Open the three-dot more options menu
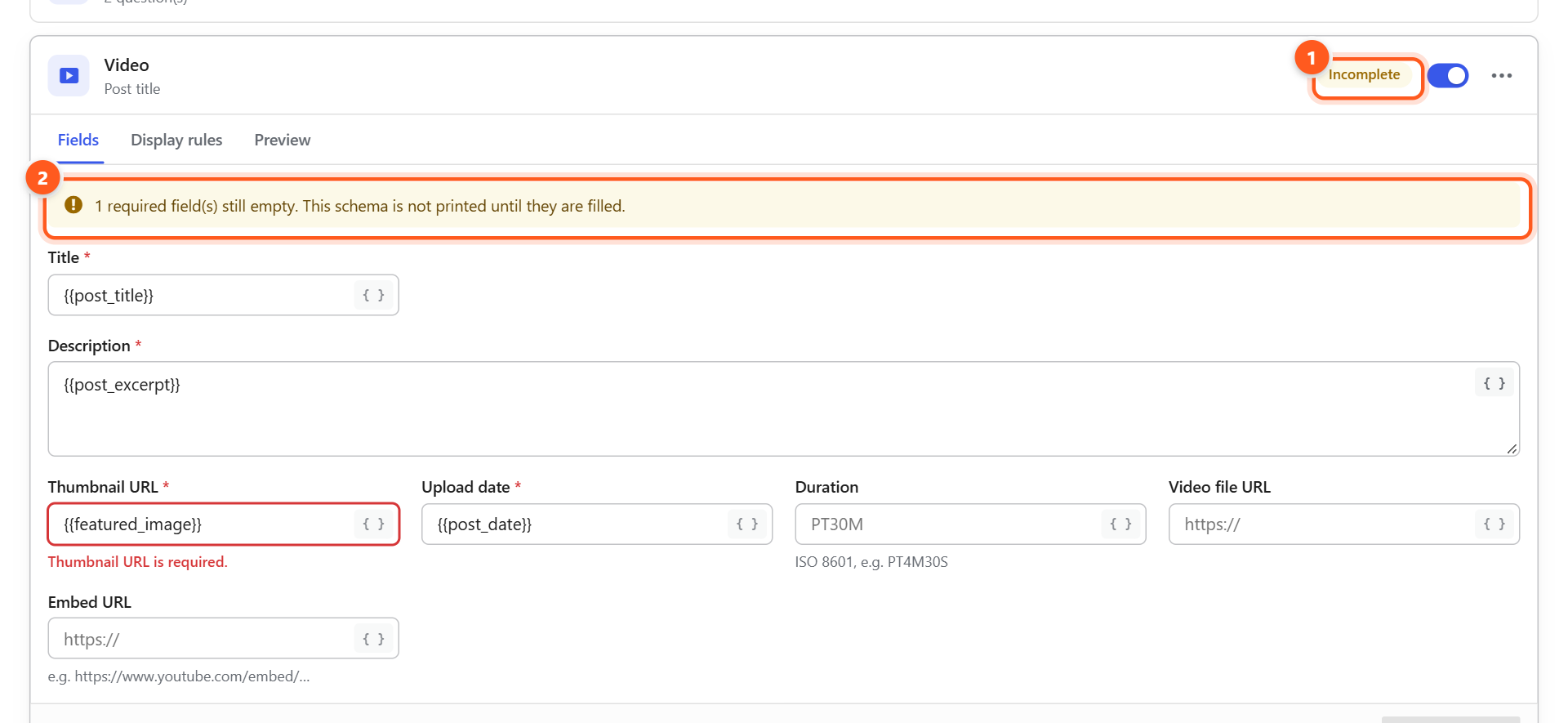This screenshot has height=723, width=1568. (x=1501, y=76)
